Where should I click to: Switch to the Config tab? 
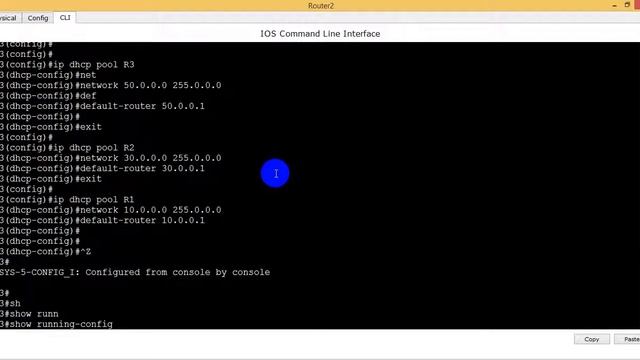point(38,18)
